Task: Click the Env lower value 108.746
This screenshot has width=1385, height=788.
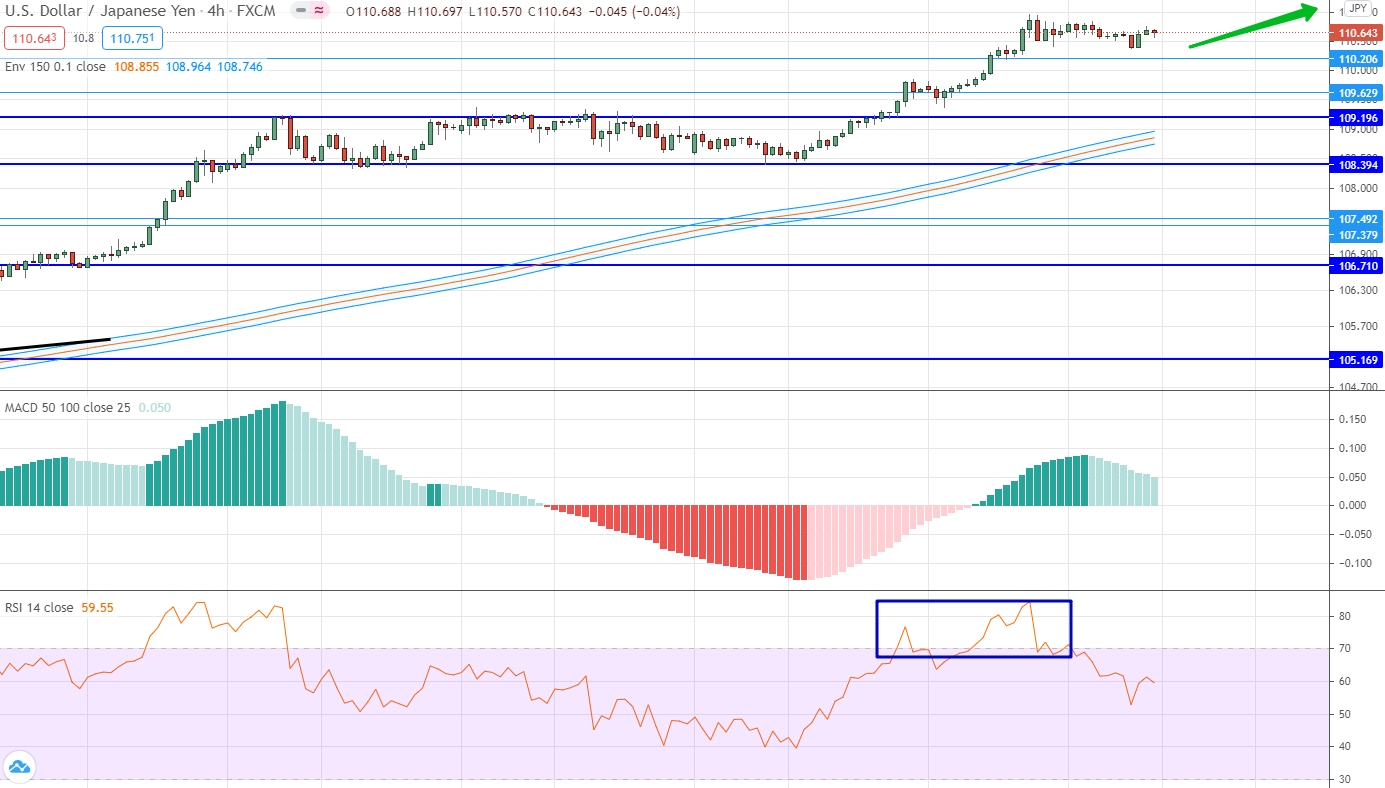Action: coord(239,66)
